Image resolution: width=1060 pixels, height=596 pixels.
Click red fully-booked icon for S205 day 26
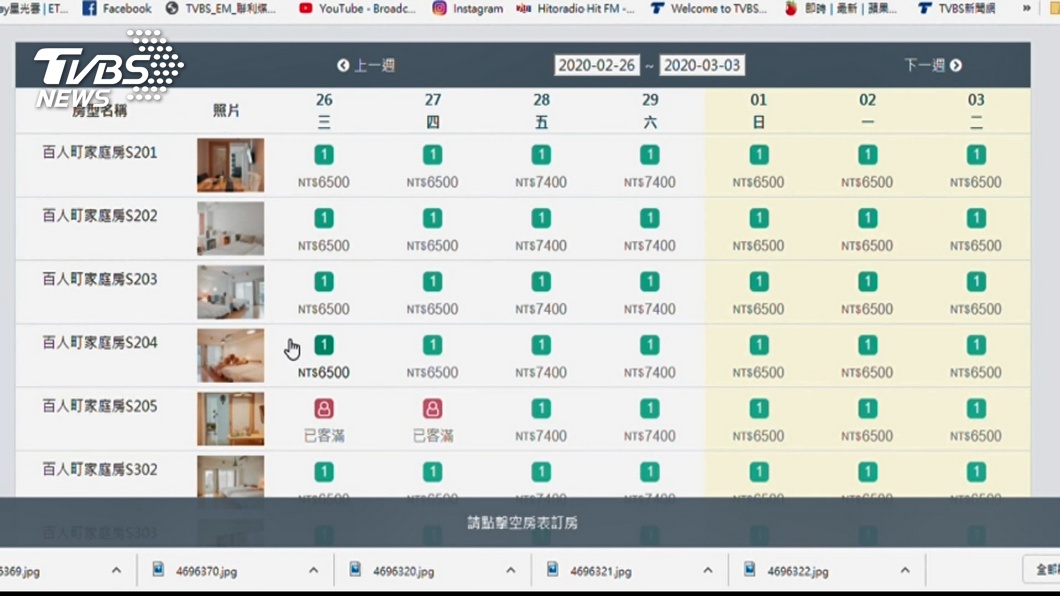(324, 409)
